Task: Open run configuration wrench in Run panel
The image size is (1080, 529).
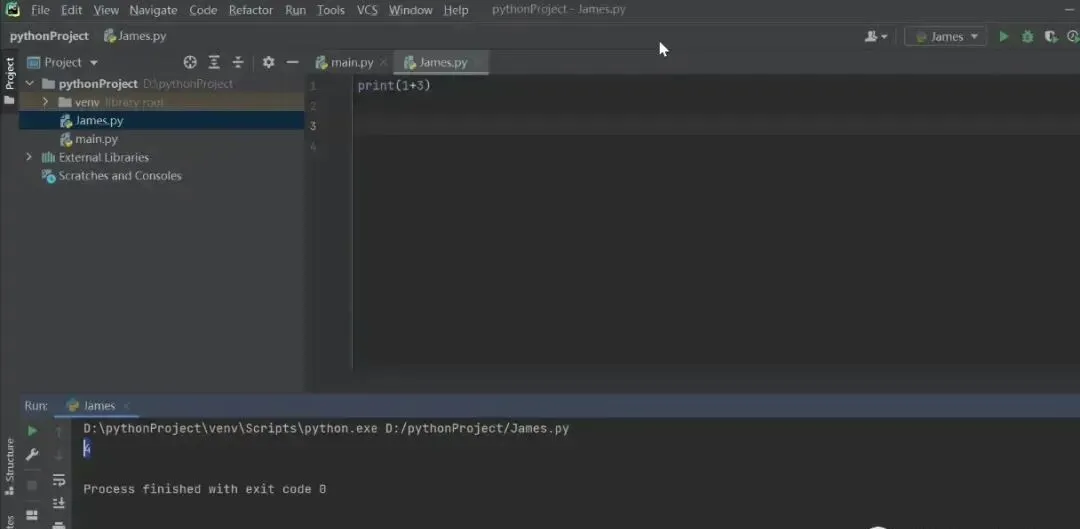Action: 32,455
